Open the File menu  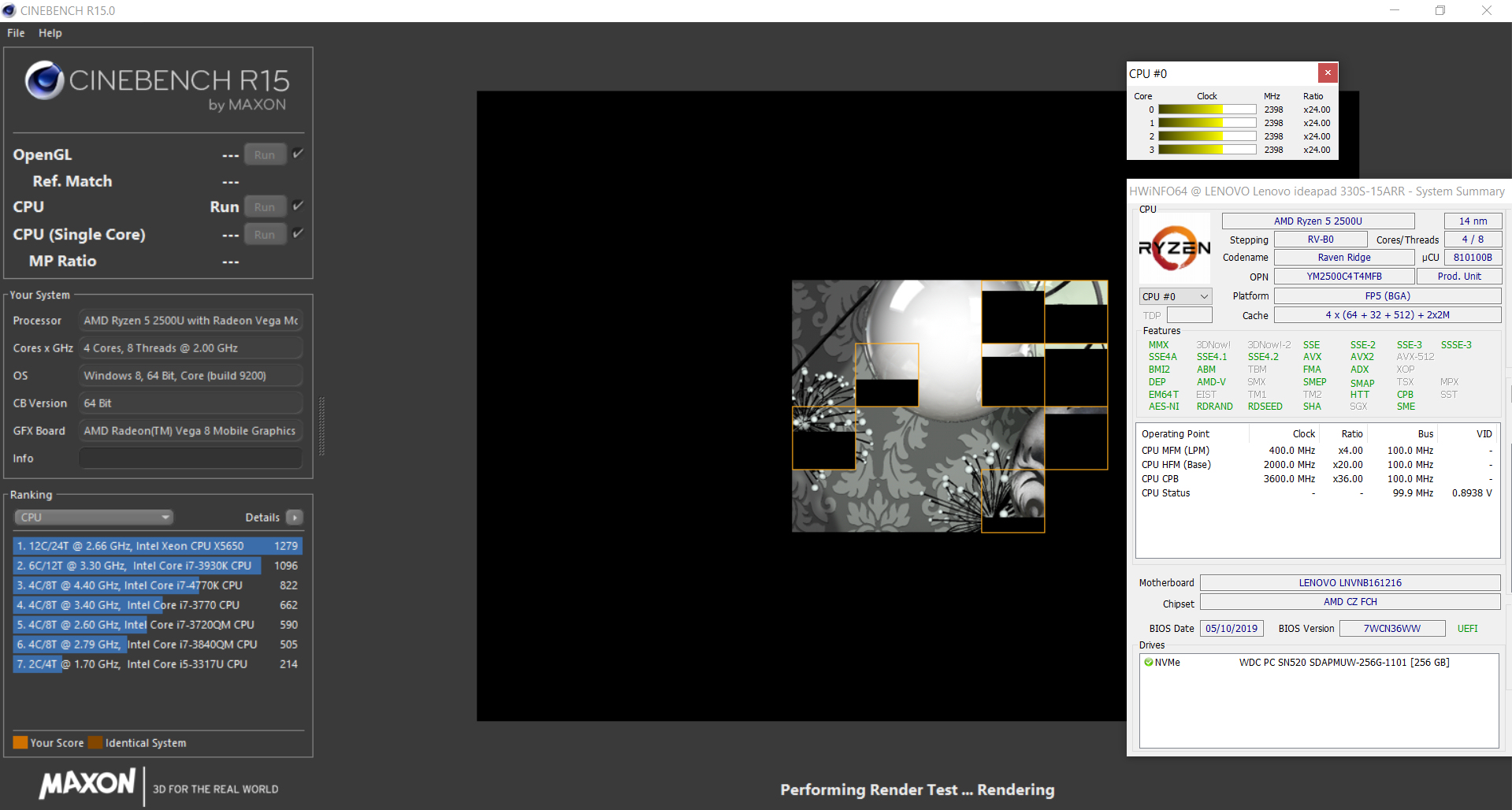pos(16,33)
